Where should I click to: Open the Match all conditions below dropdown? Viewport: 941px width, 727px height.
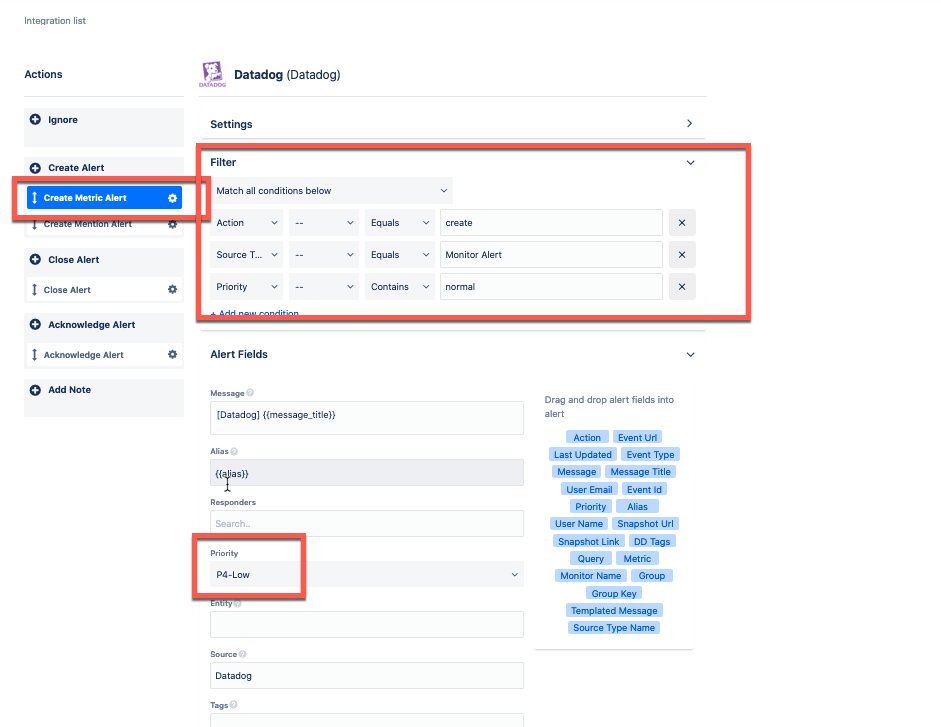coord(331,190)
